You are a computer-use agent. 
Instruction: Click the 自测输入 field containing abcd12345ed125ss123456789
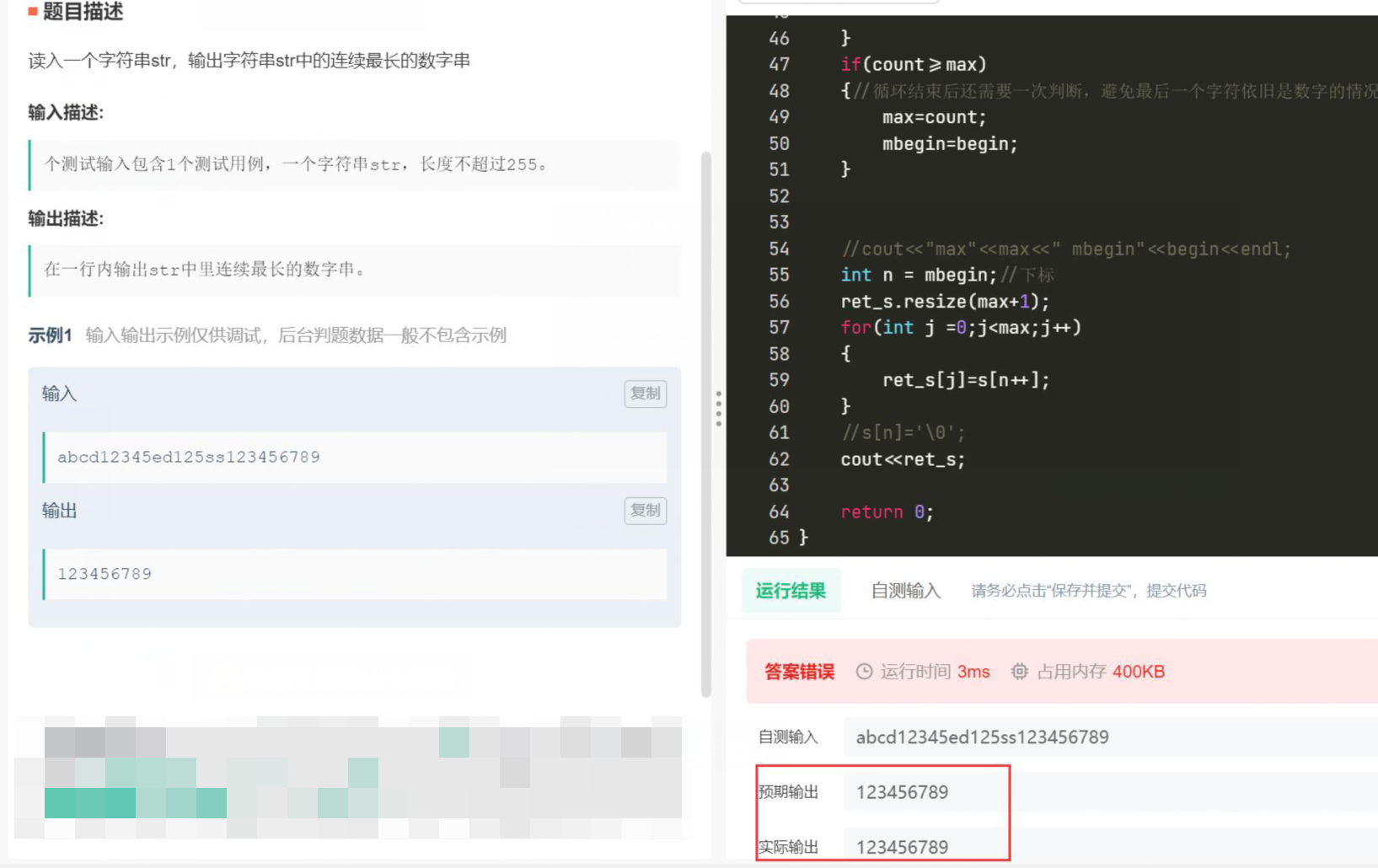point(1111,737)
